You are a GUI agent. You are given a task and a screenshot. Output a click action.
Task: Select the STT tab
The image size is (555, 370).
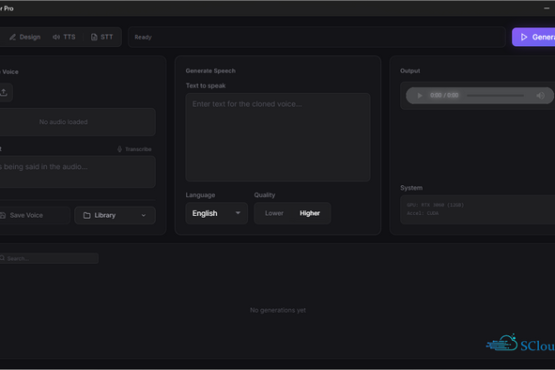click(x=102, y=37)
